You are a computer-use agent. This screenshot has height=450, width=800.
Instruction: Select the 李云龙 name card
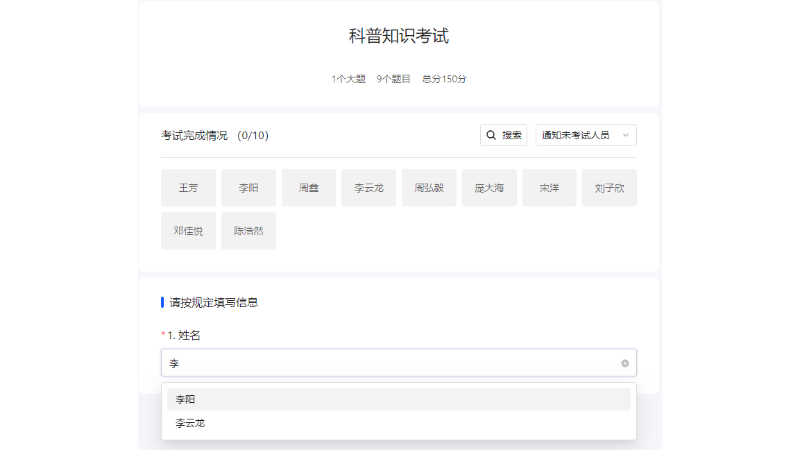point(369,188)
